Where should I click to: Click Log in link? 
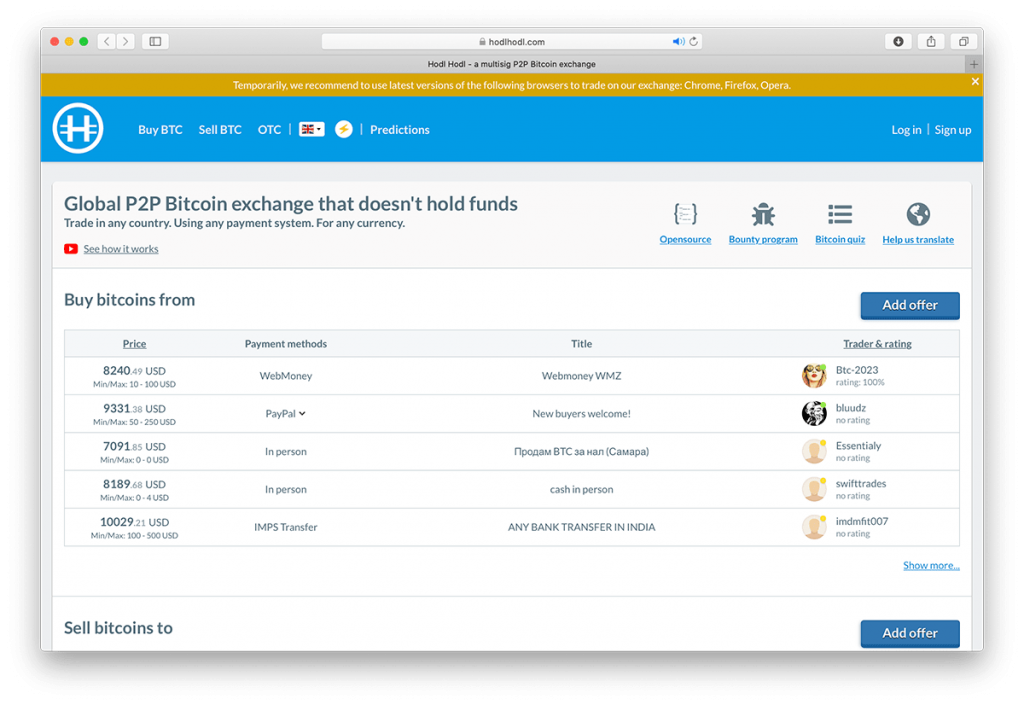click(x=906, y=130)
